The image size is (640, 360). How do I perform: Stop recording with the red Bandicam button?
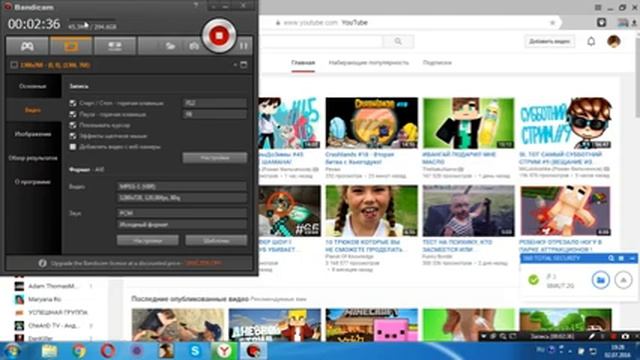pyautogui.click(x=219, y=36)
